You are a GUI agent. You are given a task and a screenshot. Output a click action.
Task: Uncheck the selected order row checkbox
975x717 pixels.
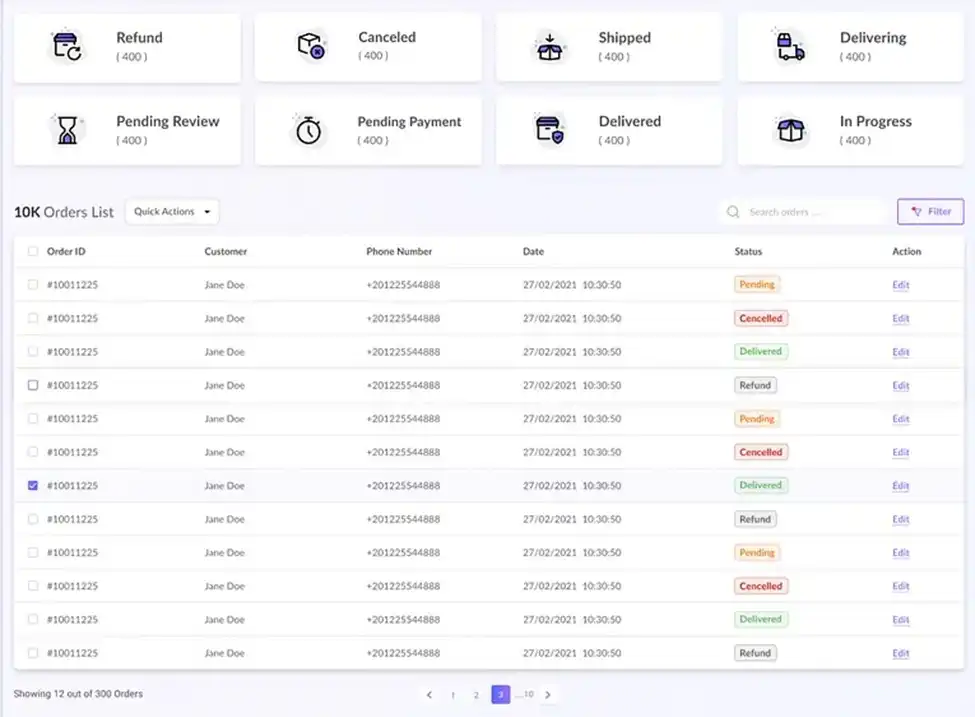pos(33,486)
